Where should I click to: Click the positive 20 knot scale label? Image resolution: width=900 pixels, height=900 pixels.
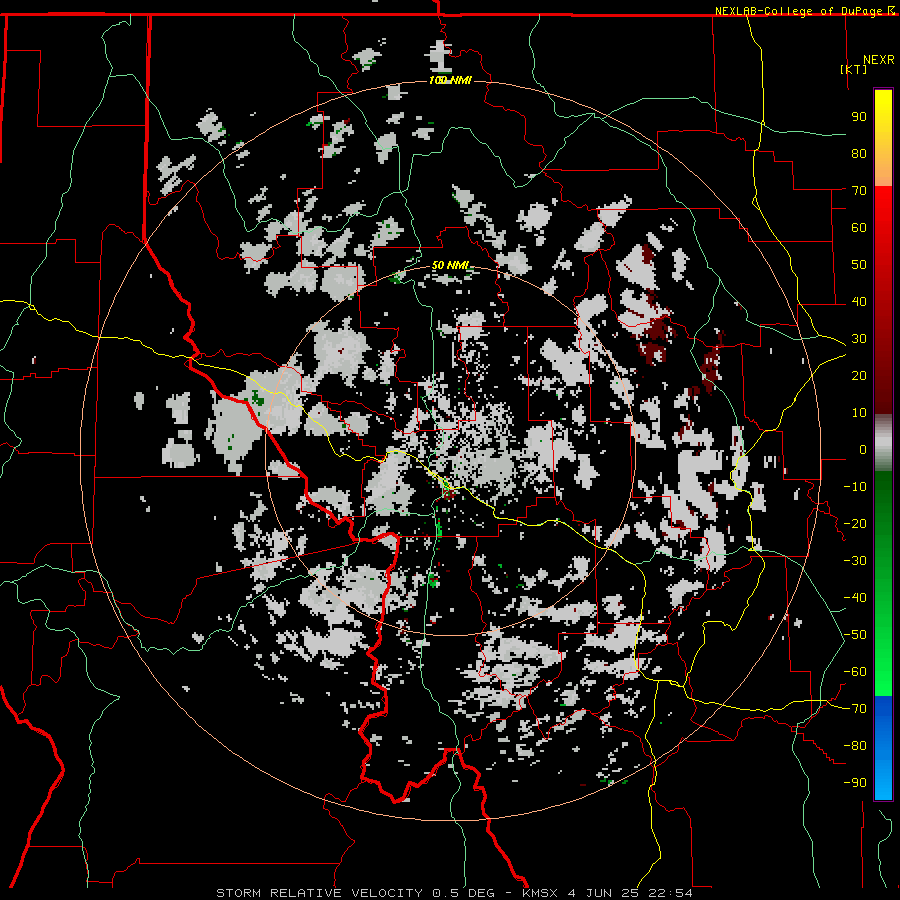859,375
